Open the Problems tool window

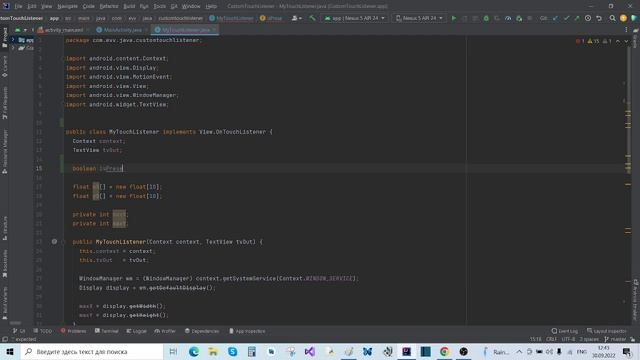tap(73, 331)
